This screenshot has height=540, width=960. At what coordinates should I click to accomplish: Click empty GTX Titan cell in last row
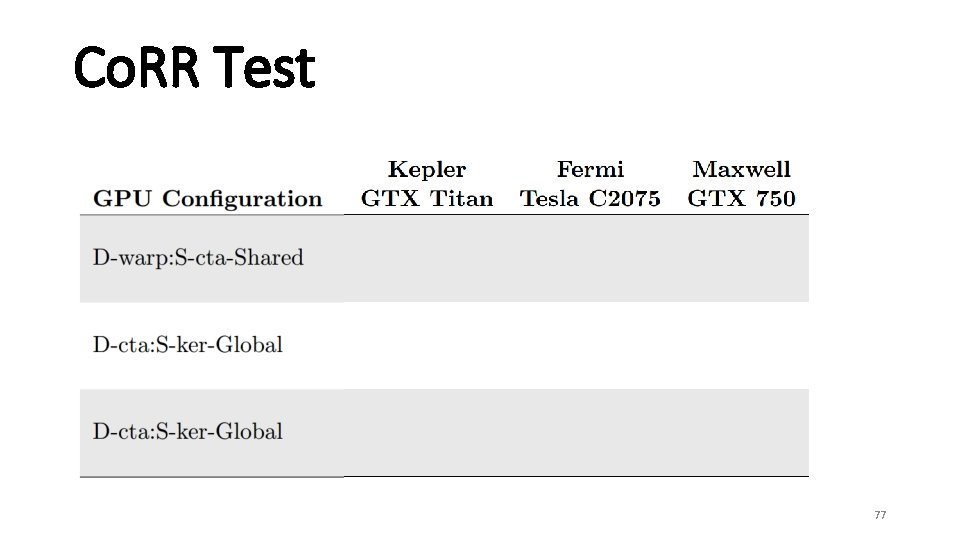click(427, 432)
